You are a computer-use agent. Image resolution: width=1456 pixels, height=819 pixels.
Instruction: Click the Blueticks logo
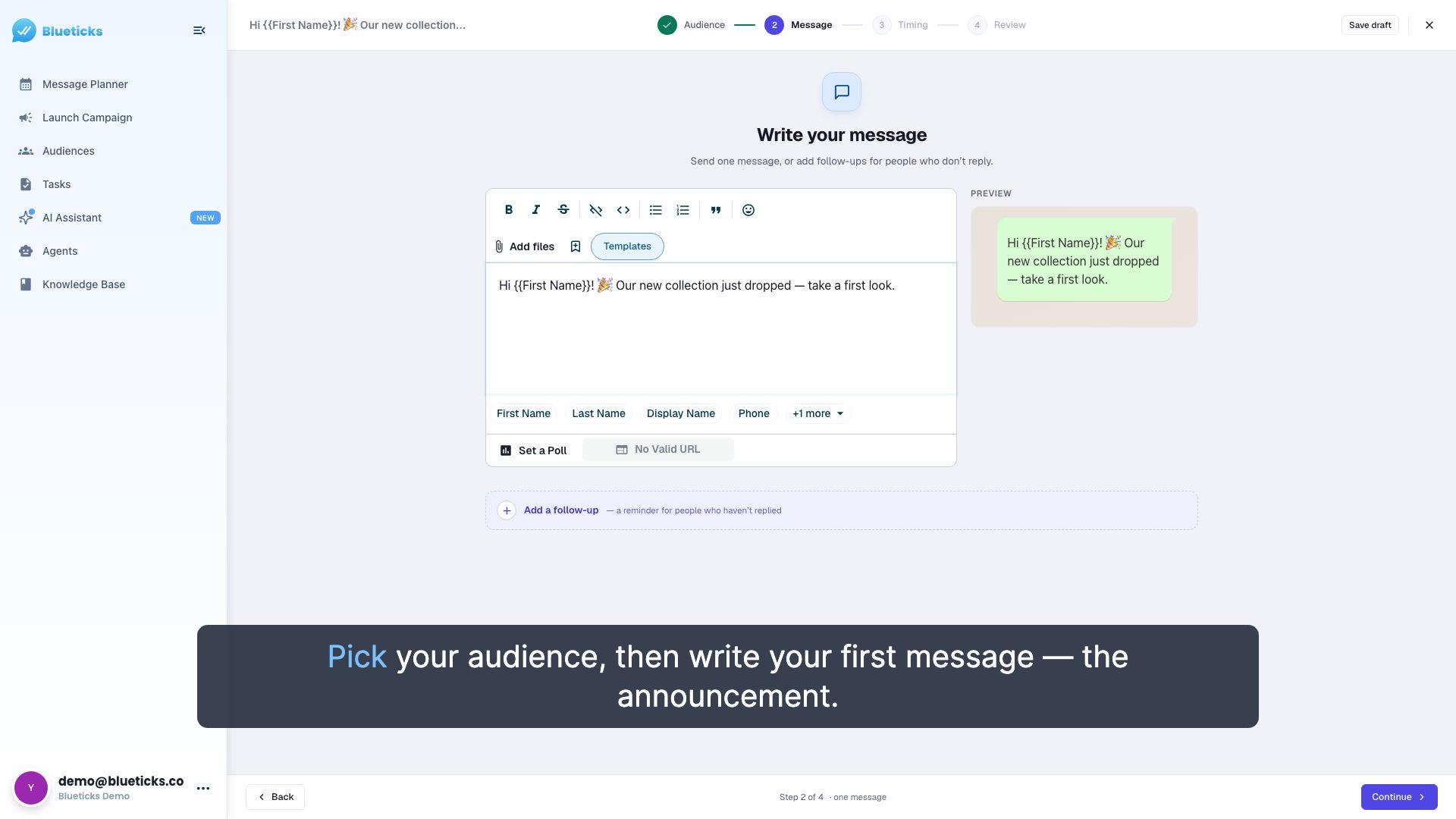pos(58,30)
